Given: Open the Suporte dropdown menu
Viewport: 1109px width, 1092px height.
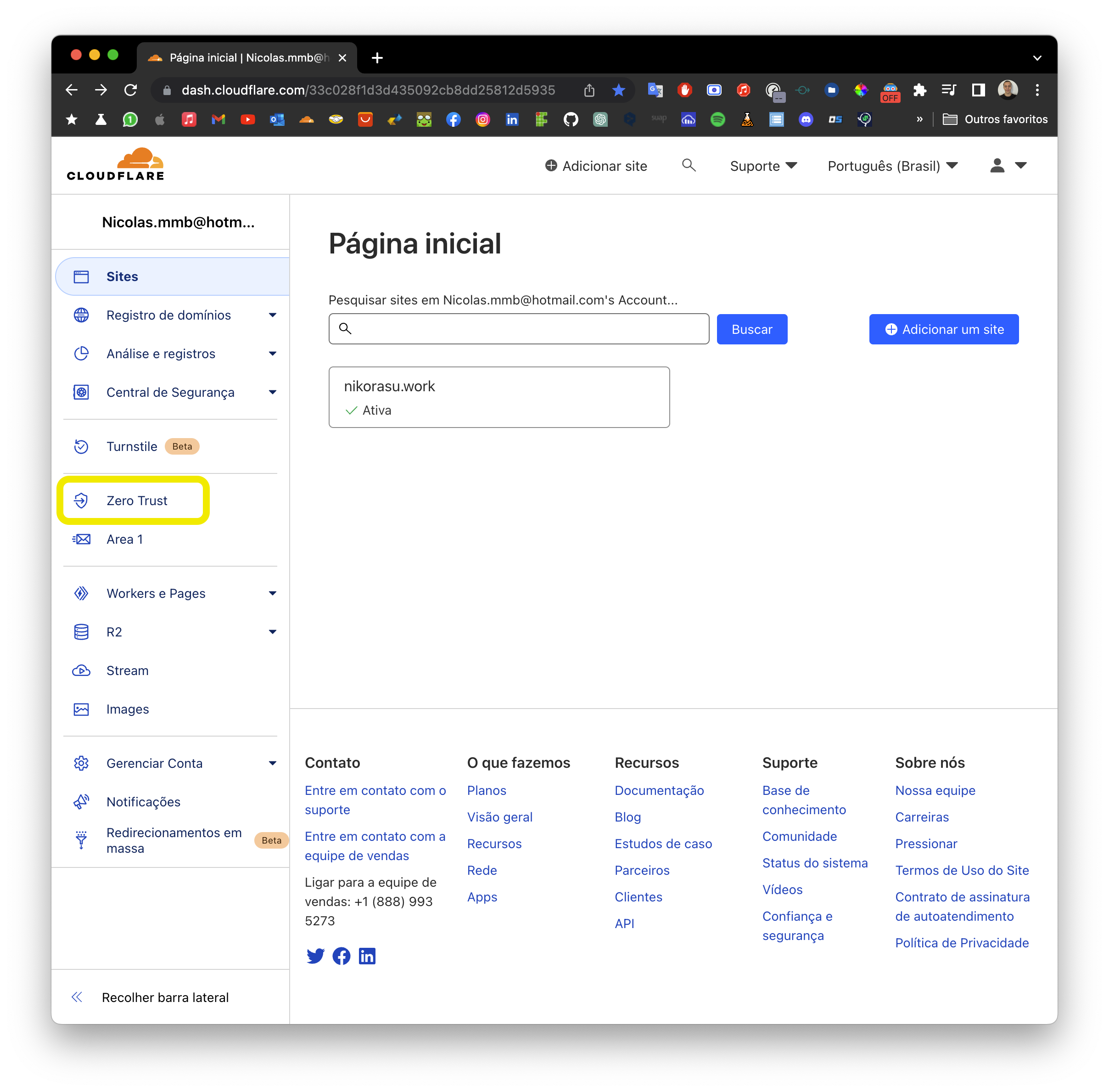Looking at the screenshot, I should point(763,166).
